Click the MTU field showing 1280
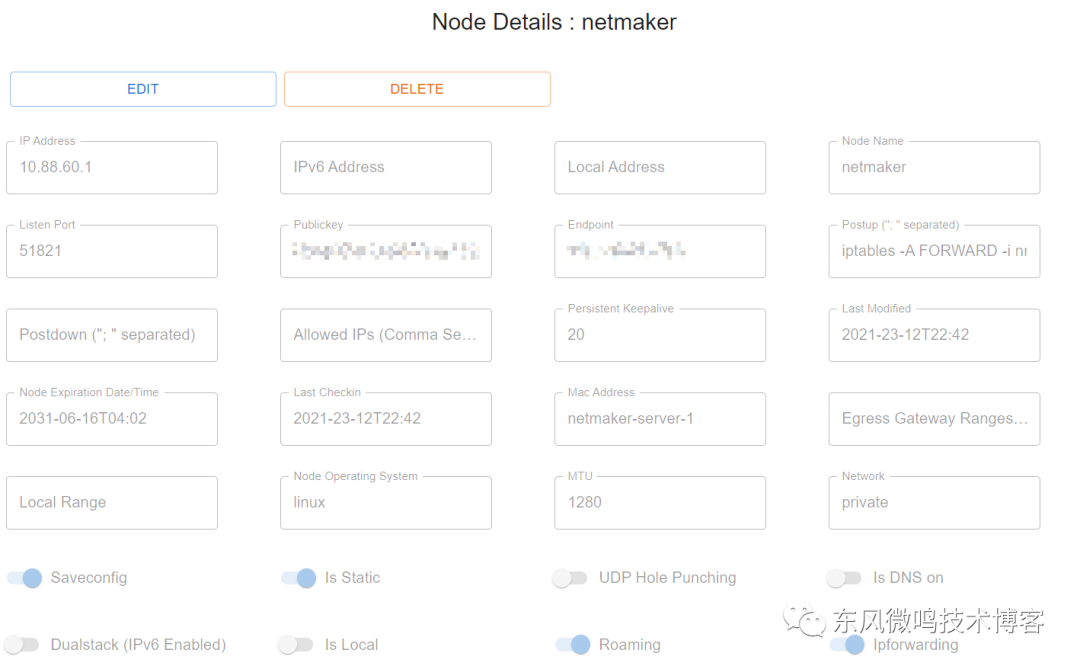Screen dimensions: 1080x669 coord(660,503)
